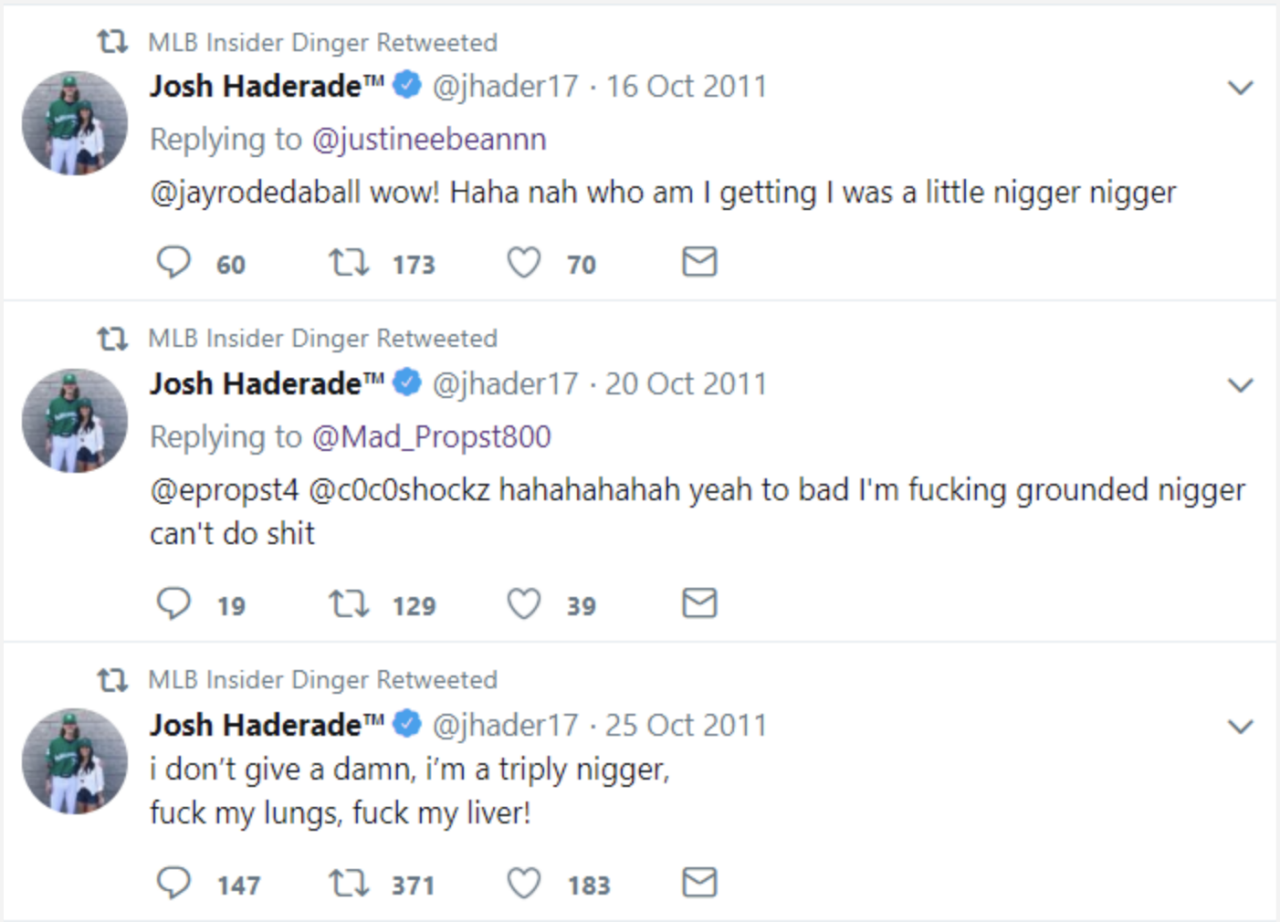
Task: Open Josh Haderade's profile picture on the second tweet
Action: point(74,420)
